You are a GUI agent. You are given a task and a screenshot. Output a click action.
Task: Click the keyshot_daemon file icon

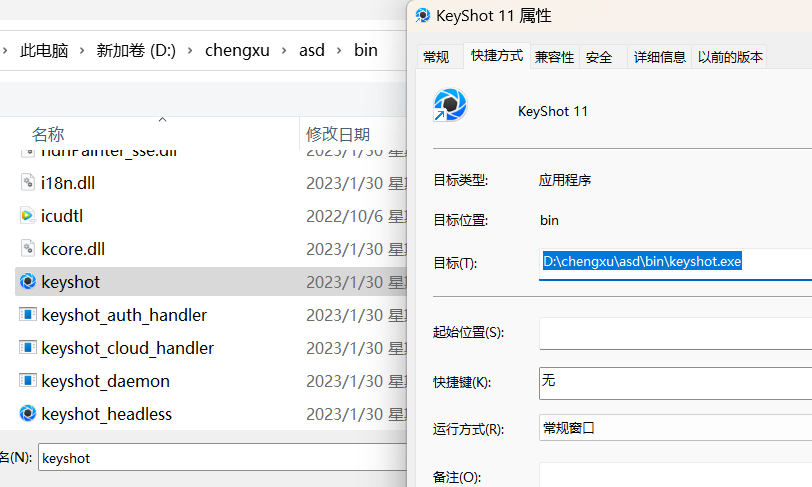click(x=28, y=381)
